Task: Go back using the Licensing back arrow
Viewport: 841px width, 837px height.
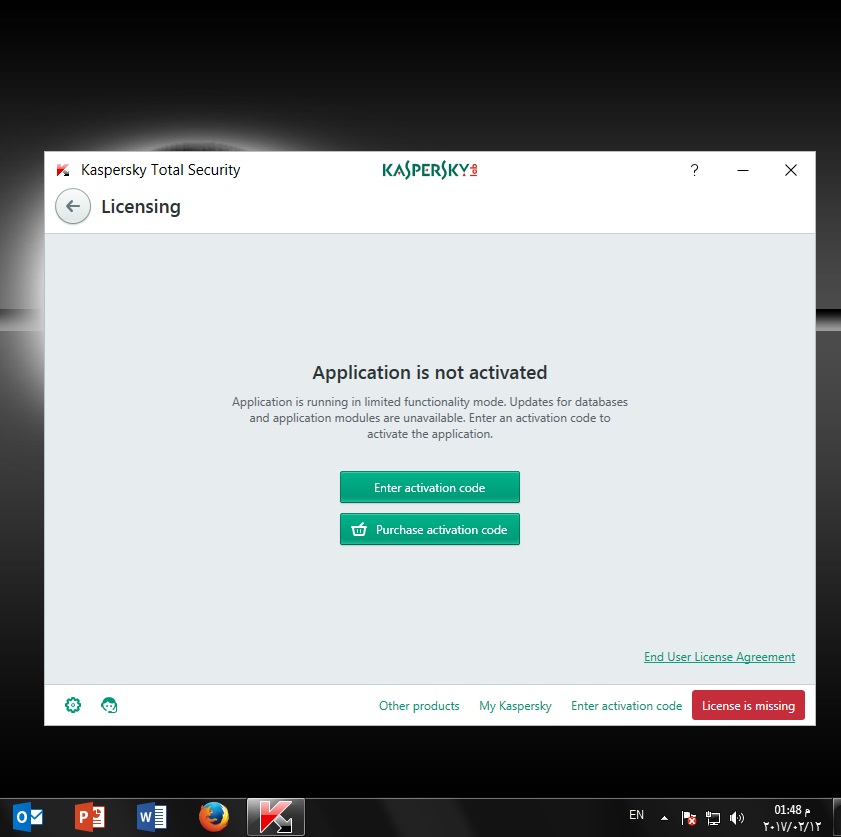Action: [x=73, y=206]
